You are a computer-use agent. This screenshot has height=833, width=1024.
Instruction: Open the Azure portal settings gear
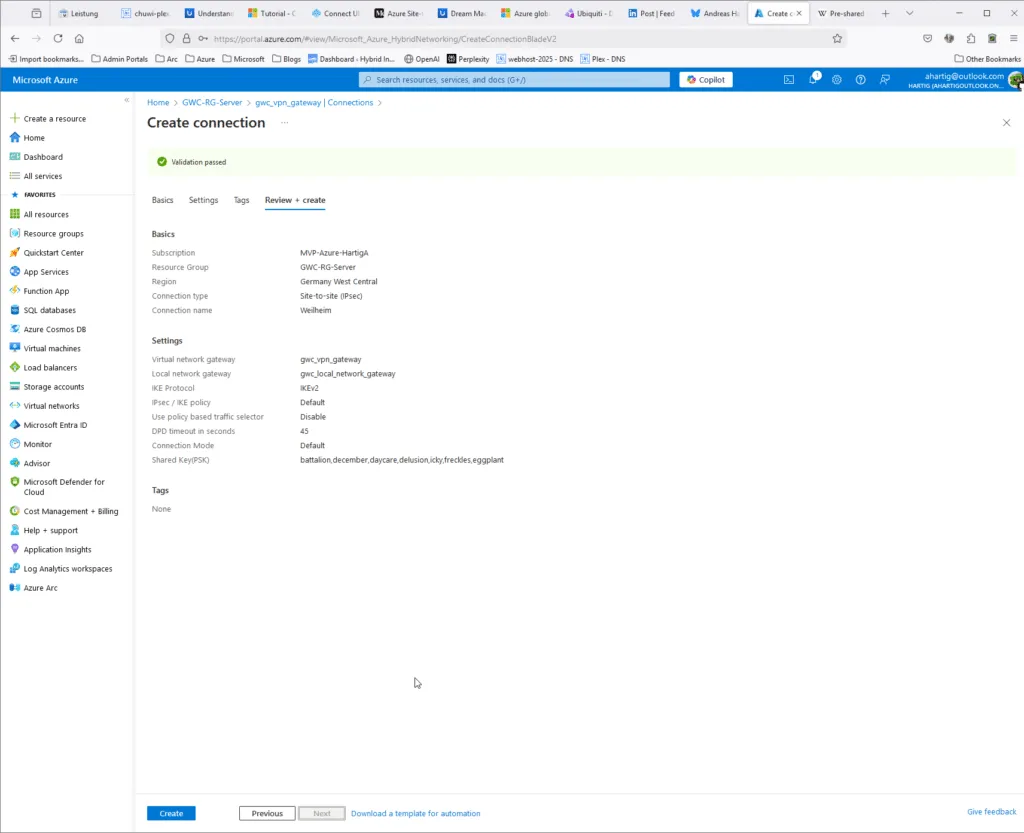837,79
